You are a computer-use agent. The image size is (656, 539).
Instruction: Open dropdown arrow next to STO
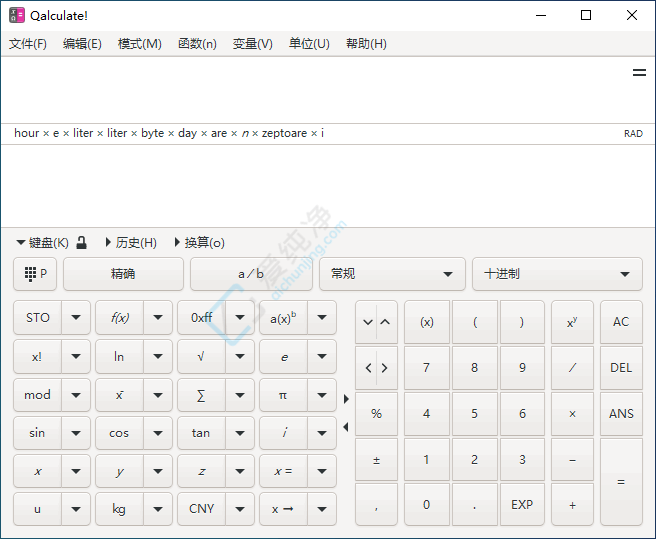(76, 318)
